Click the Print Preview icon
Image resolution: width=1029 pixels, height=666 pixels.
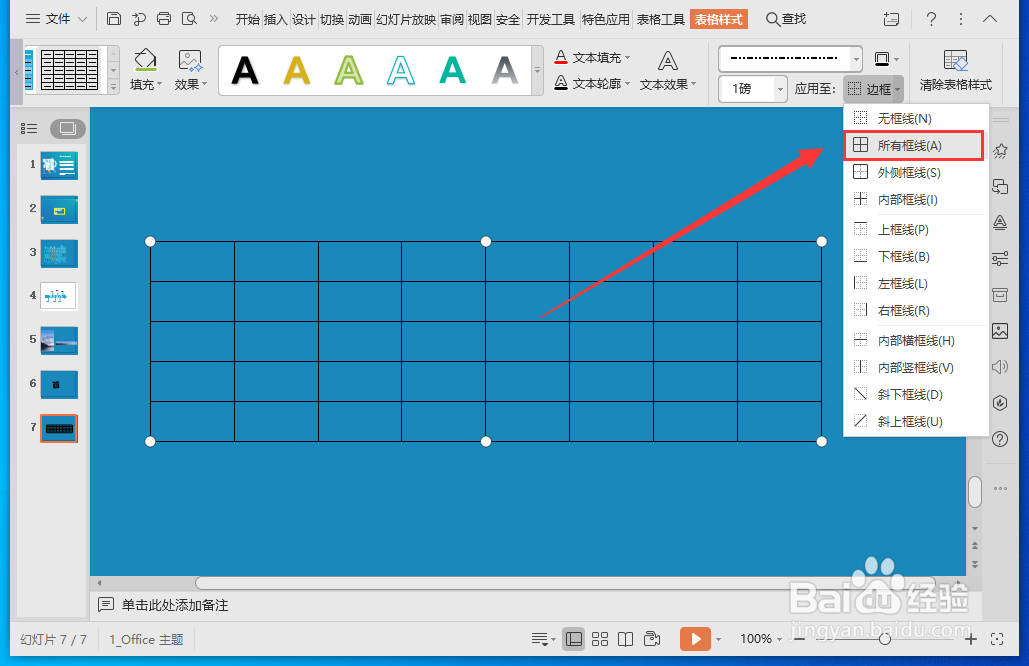point(189,18)
